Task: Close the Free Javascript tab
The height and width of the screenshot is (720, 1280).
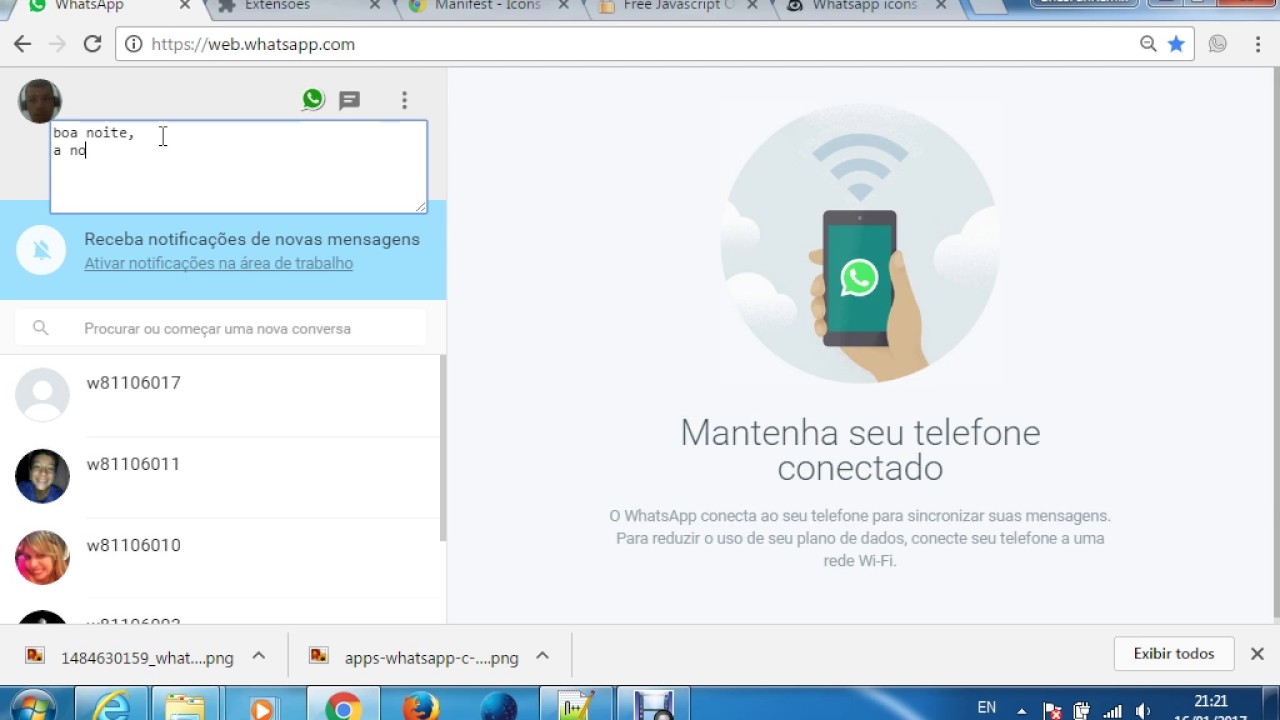Action: pyautogui.click(x=752, y=6)
